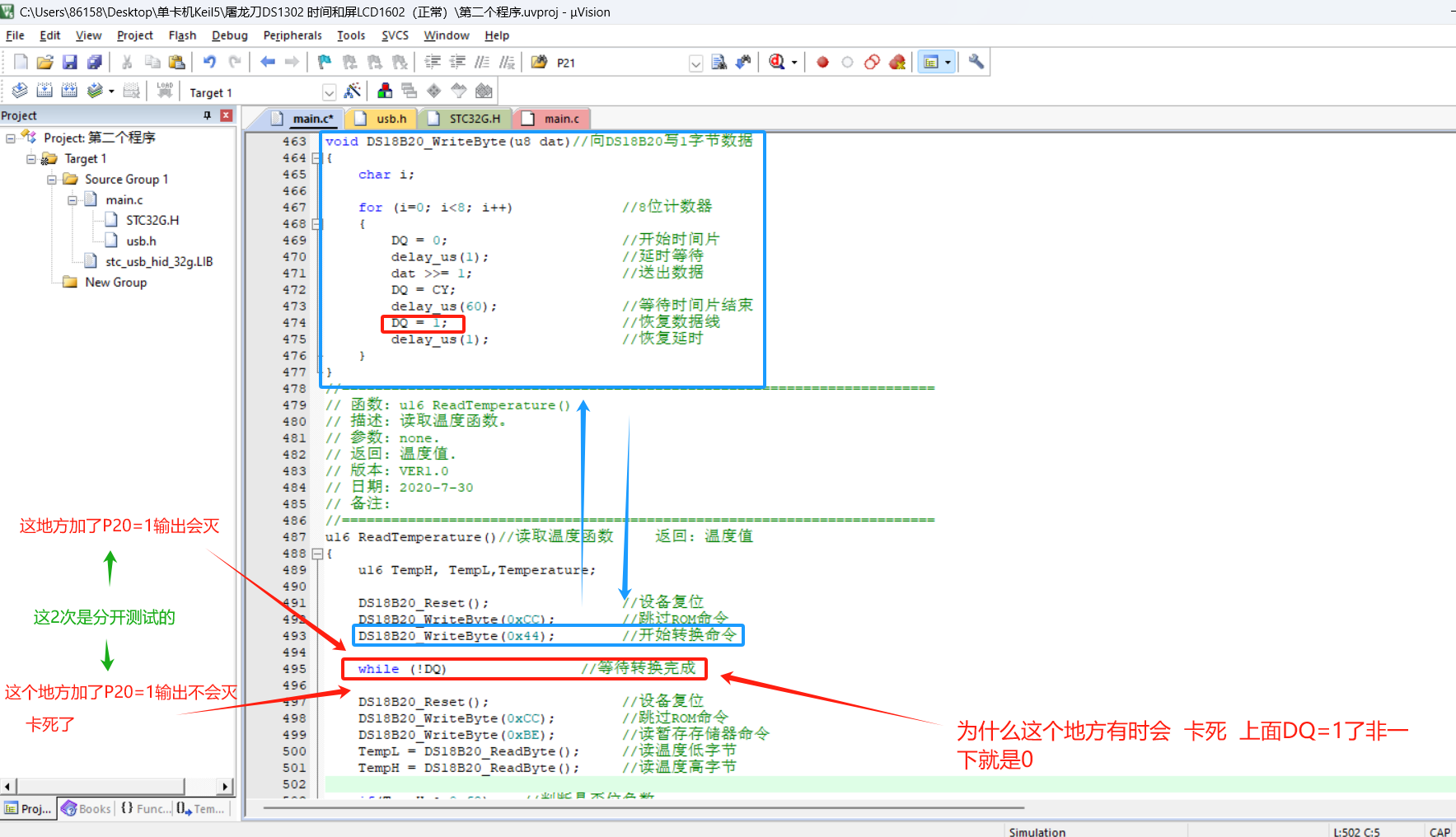Image resolution: width=1456 pixels, height=837 pixels.
Task: Start debug session icon
Action: click(777, 62)
